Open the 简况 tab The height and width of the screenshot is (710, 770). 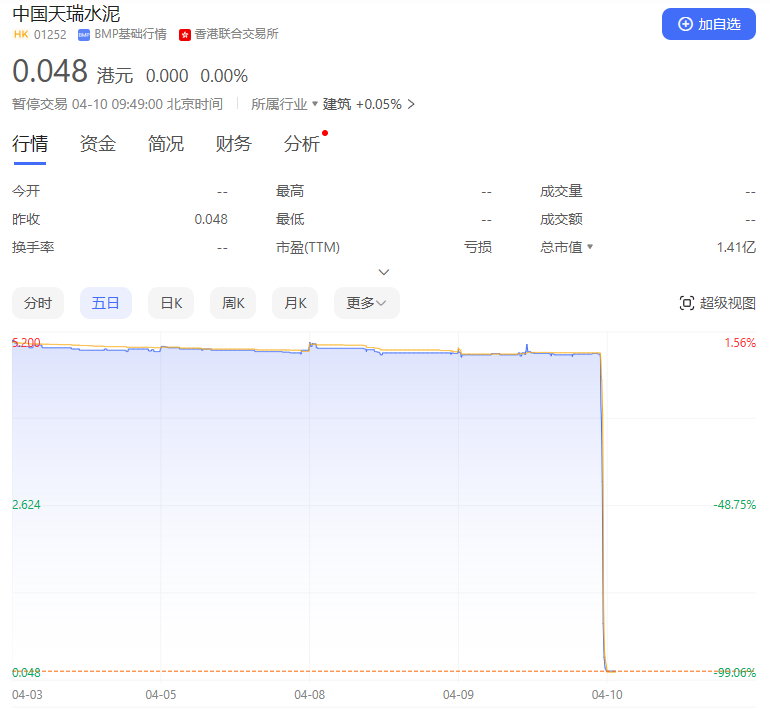click(165, 144)
